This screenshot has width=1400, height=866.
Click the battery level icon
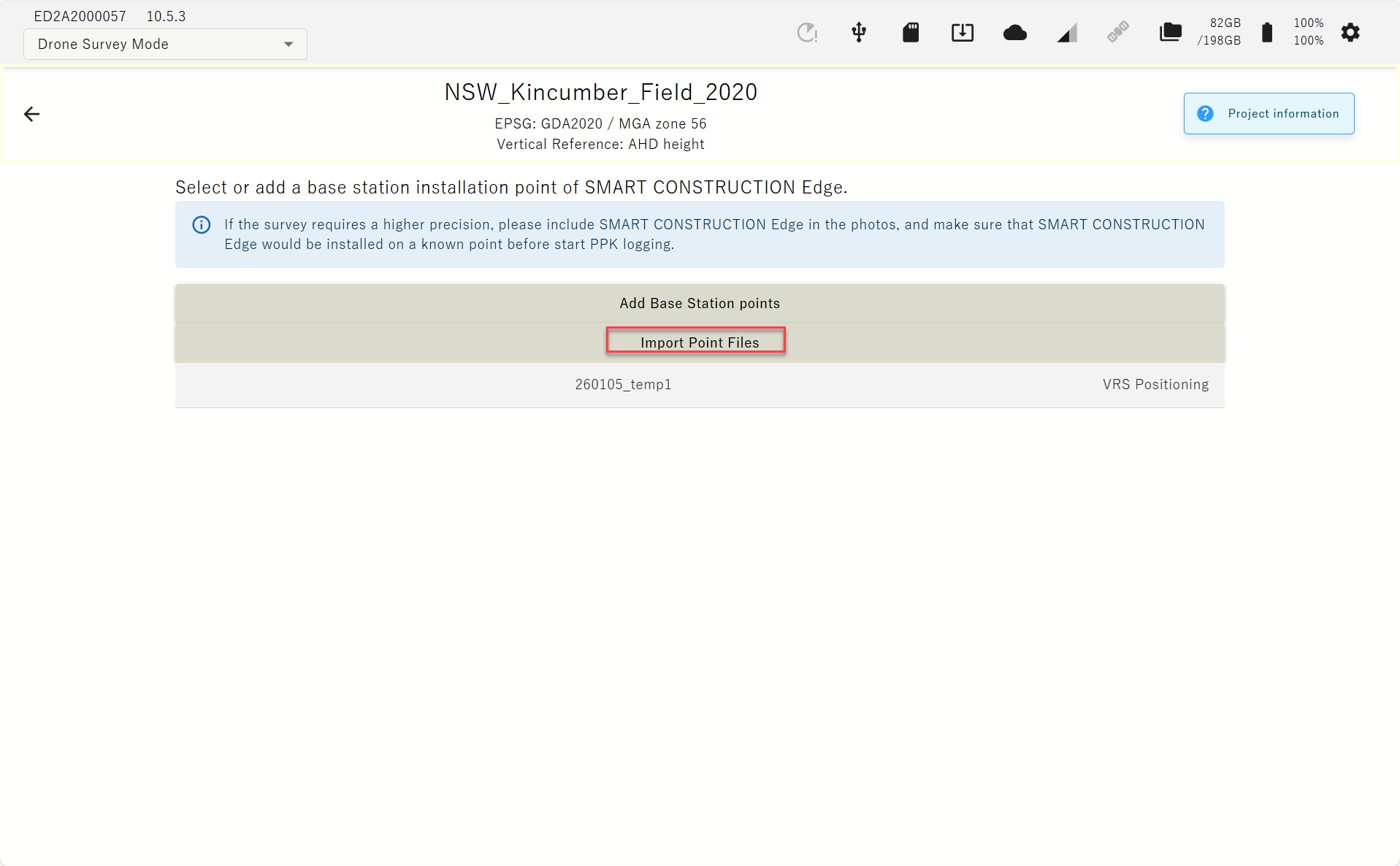(x=1267, y=32)
